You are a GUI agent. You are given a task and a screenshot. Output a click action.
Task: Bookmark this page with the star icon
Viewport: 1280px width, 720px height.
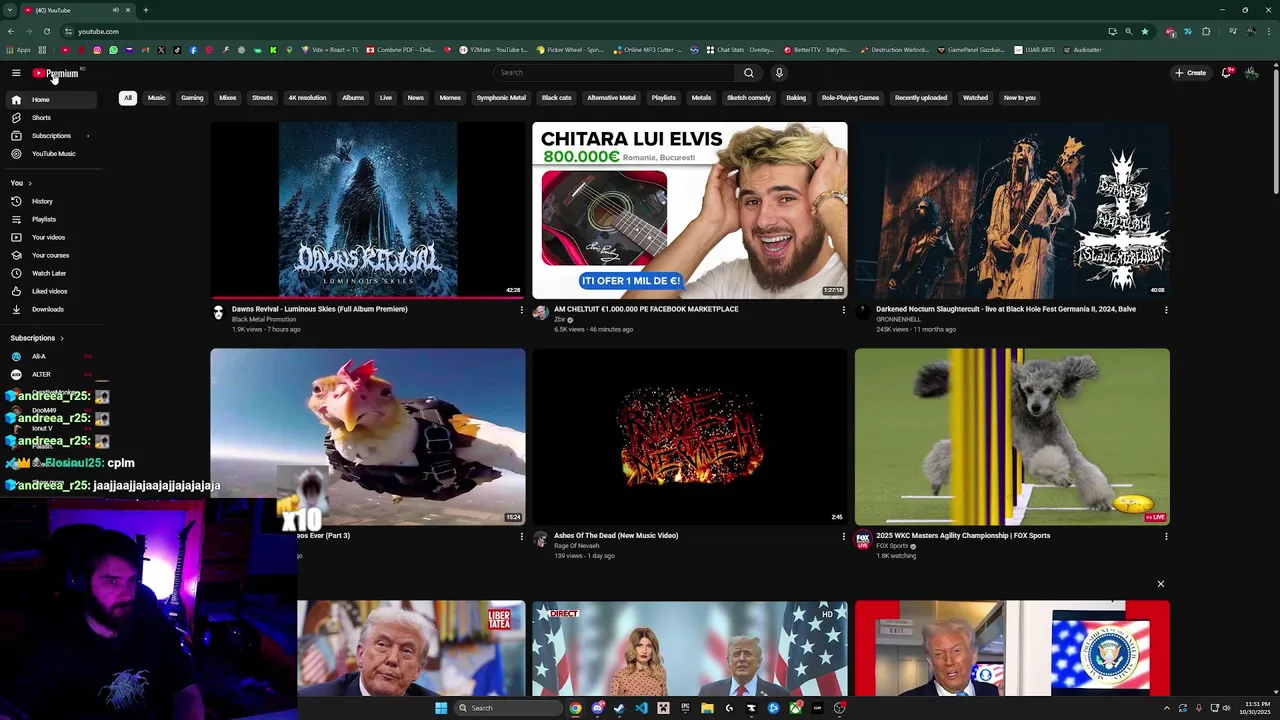(x=1145, y=31)
